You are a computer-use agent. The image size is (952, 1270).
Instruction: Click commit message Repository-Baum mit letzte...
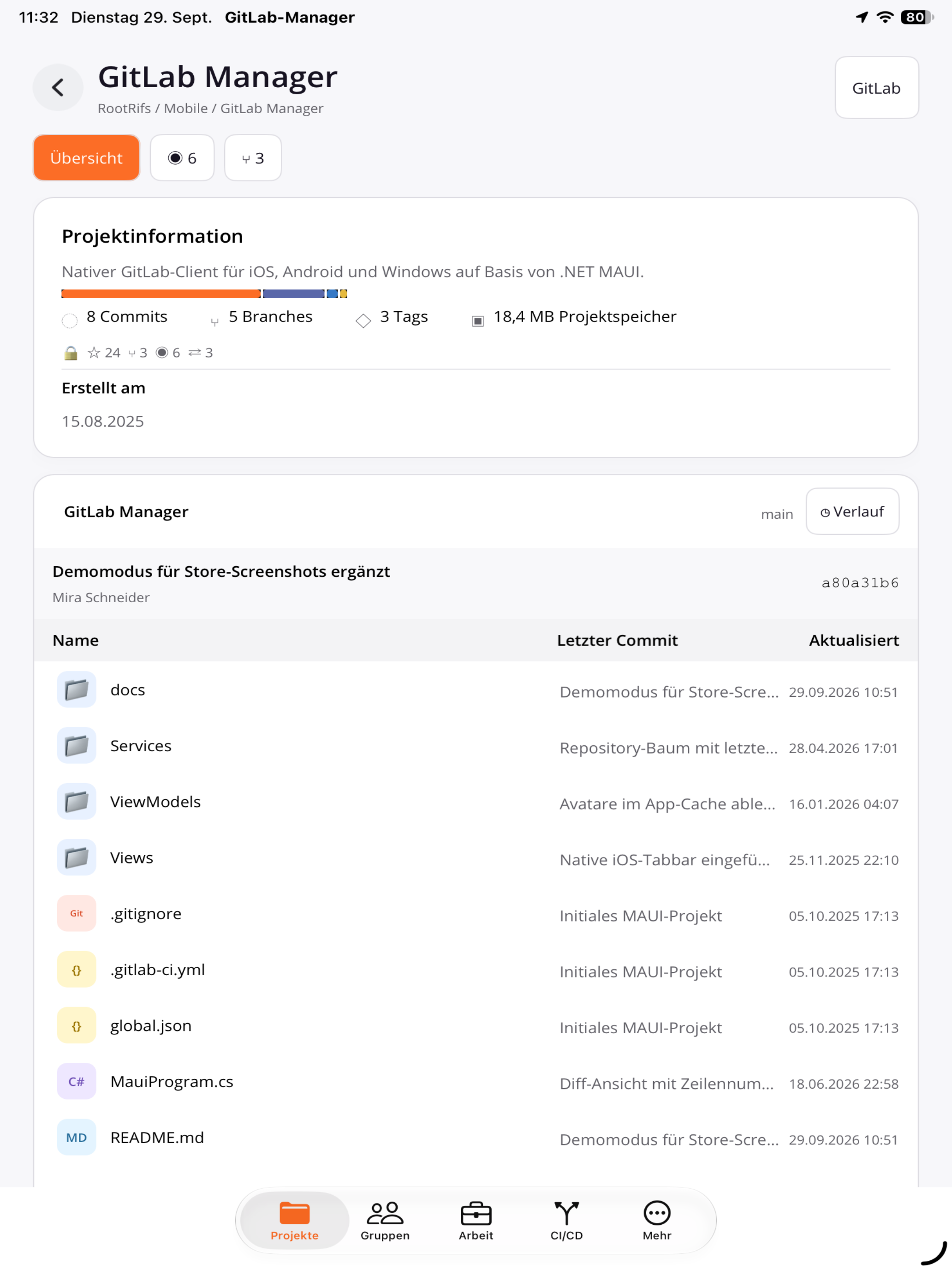coord(668,748)
